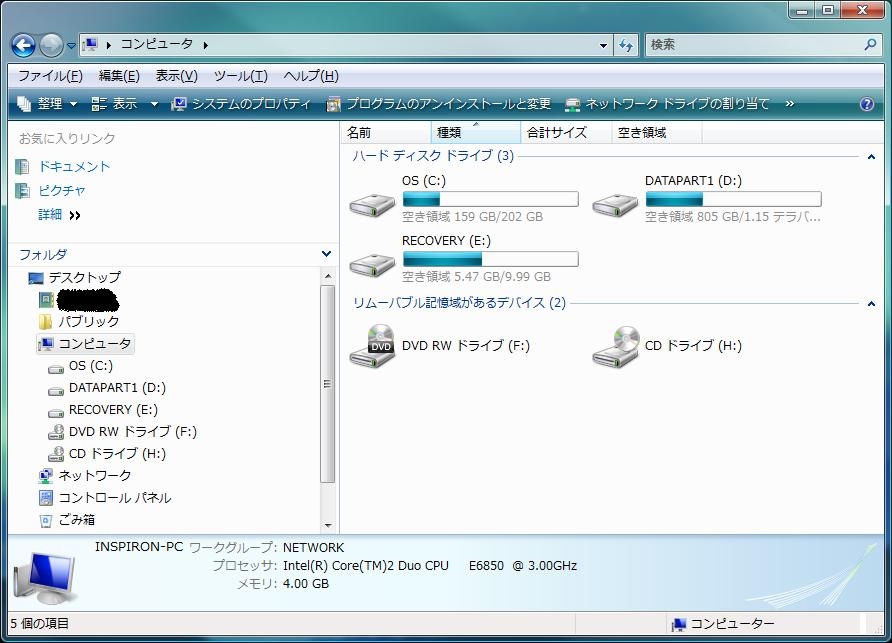This screenshot has height=643, width=892.
Task: Click システムのプロパティ toolbar button
Action: [241, 104]
